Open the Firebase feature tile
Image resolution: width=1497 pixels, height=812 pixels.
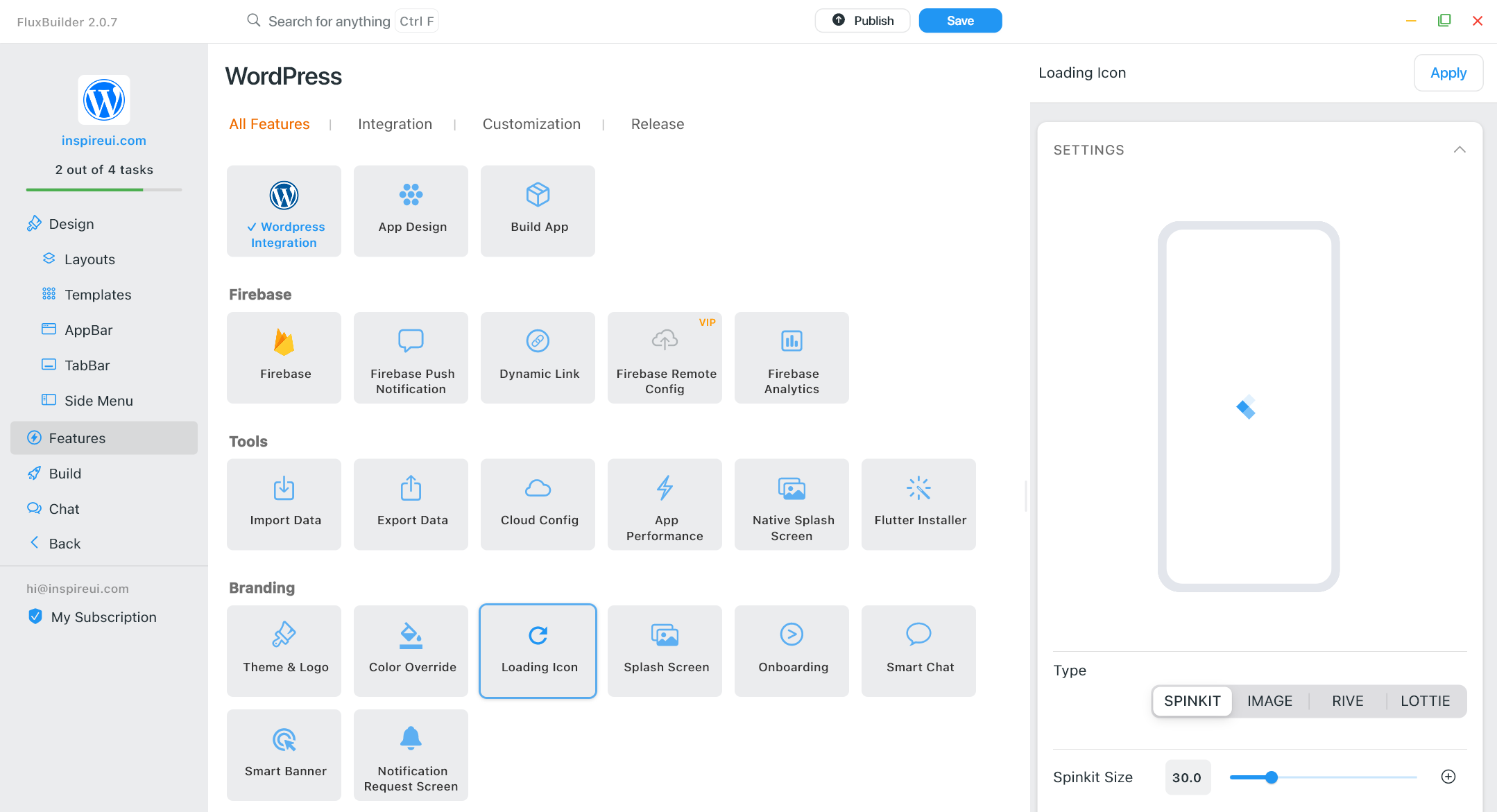(284, 357)
